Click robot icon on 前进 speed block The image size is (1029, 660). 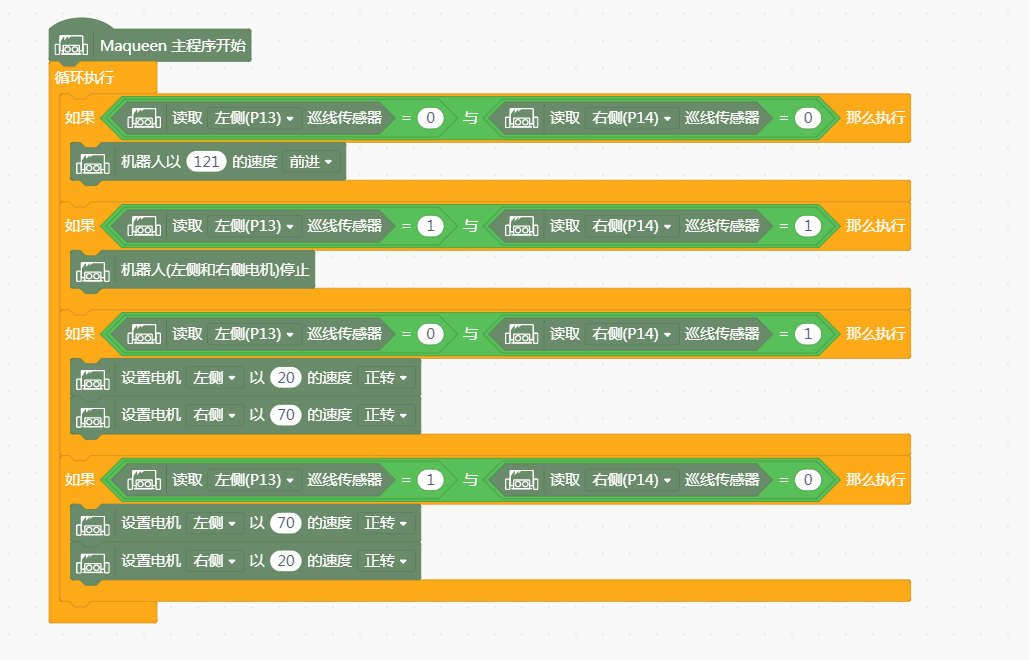tap(93, 163)
